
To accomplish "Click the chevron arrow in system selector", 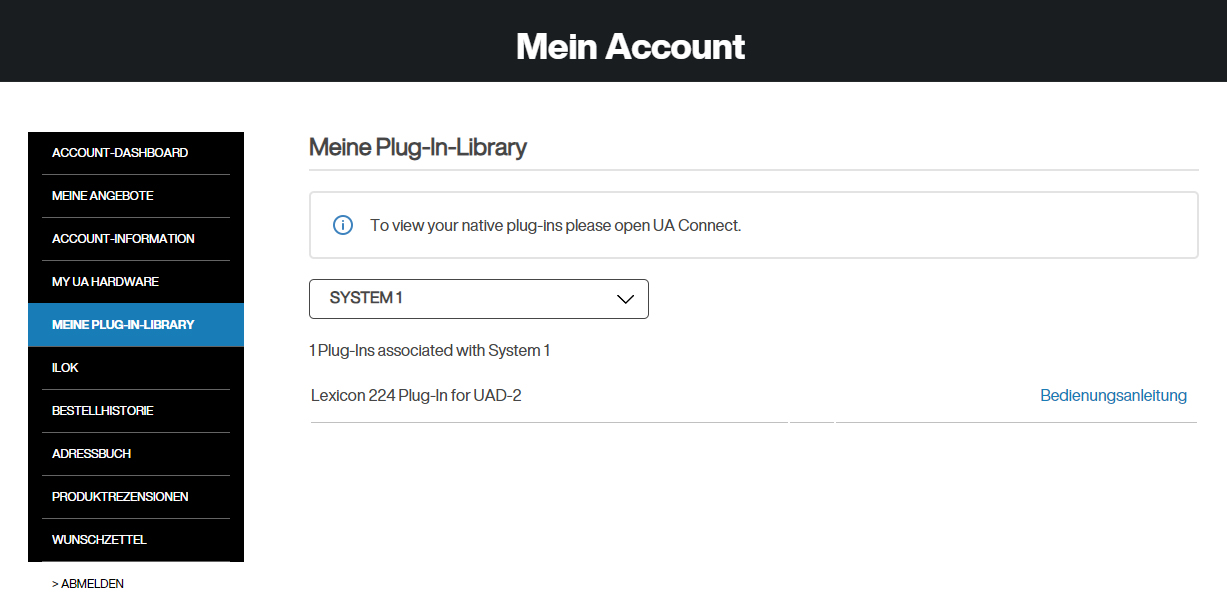I will click(x=626, y=299).
